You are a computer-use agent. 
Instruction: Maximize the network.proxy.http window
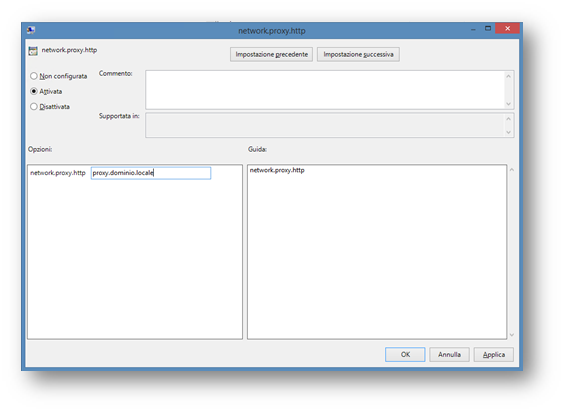pos(488,28)
